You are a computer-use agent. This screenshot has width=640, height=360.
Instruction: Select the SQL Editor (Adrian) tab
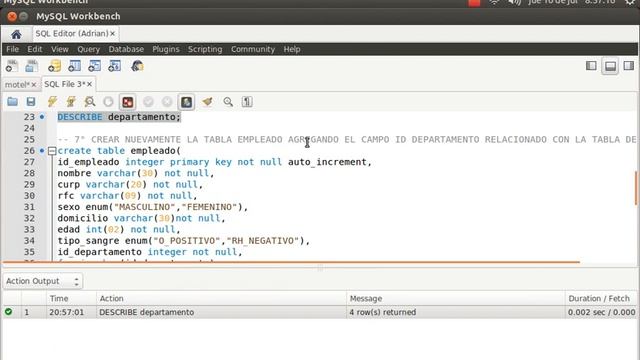coord(72,33)
